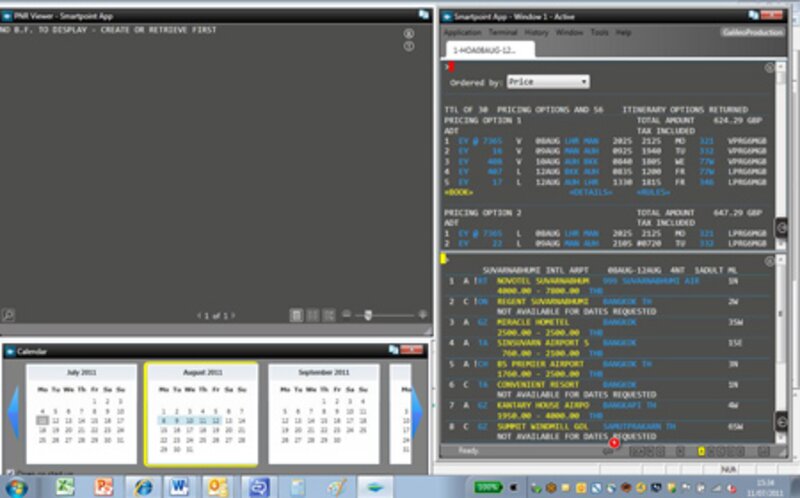Click the KANTARY HOUSE AIRPO hotel name
The height and width of the screenshot is (498, 800).
543,405
